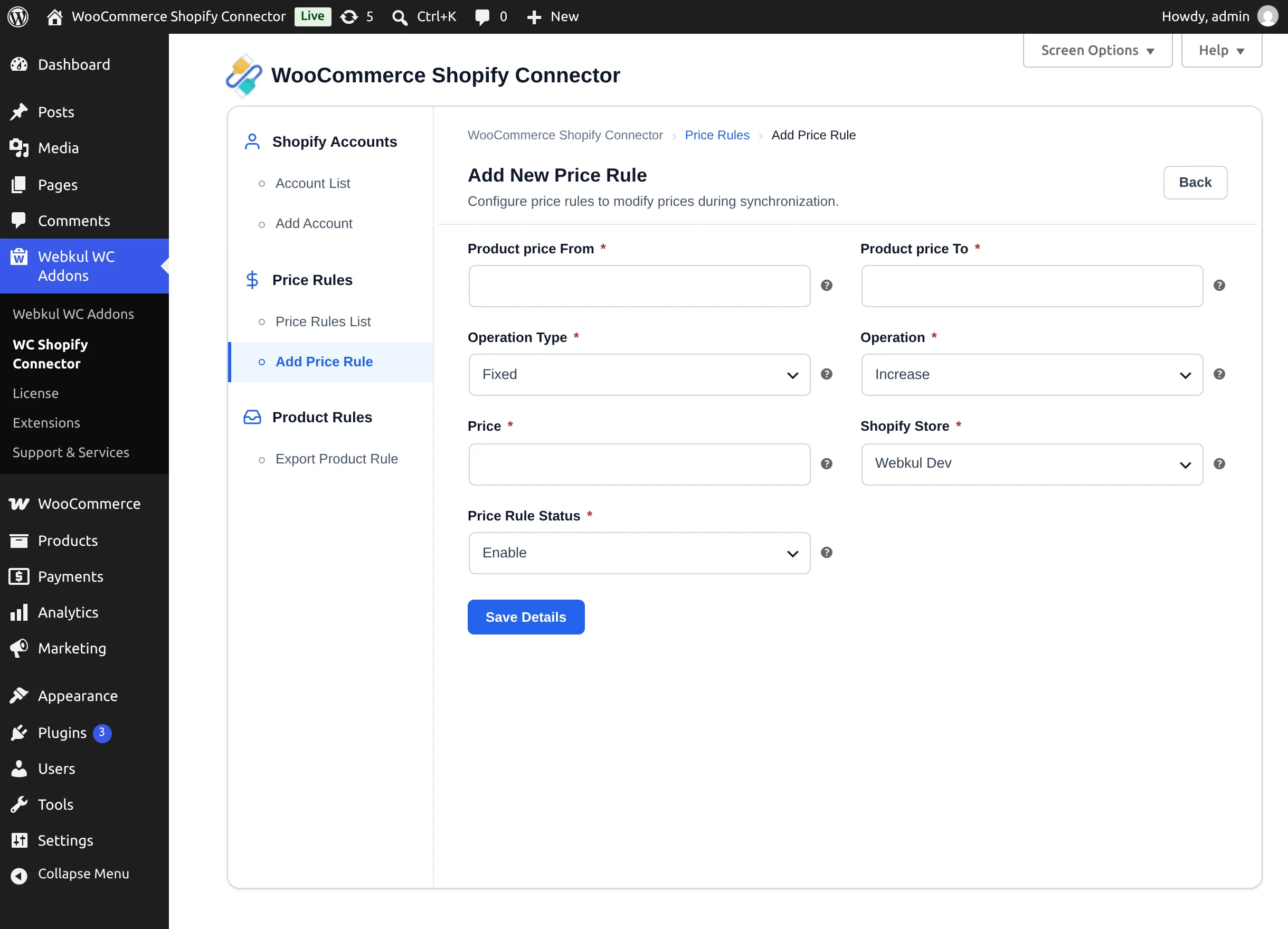
Task: Open Export Product Rule in the sidebar
Action: [x=336, y=459]
